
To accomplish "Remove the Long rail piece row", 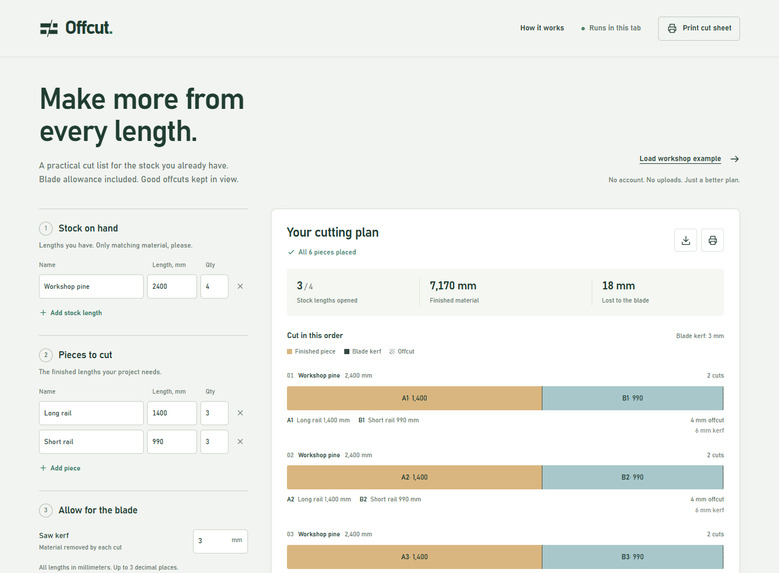I will coord(240,413).
